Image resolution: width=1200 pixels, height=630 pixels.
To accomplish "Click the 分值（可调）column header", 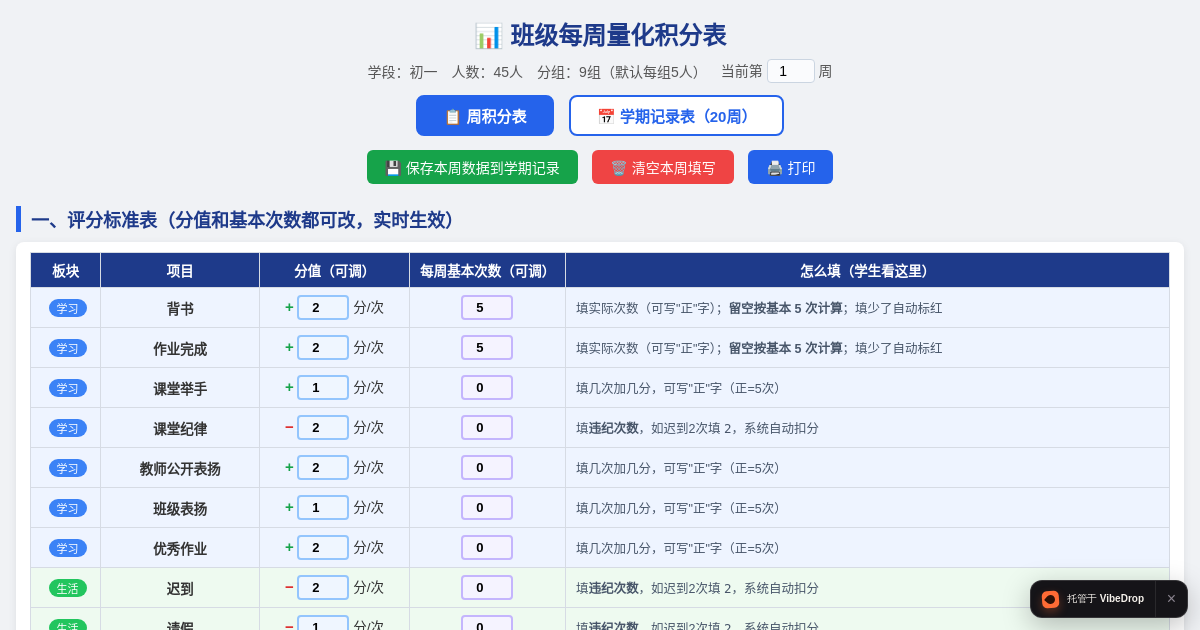I will tap(335, 270).
